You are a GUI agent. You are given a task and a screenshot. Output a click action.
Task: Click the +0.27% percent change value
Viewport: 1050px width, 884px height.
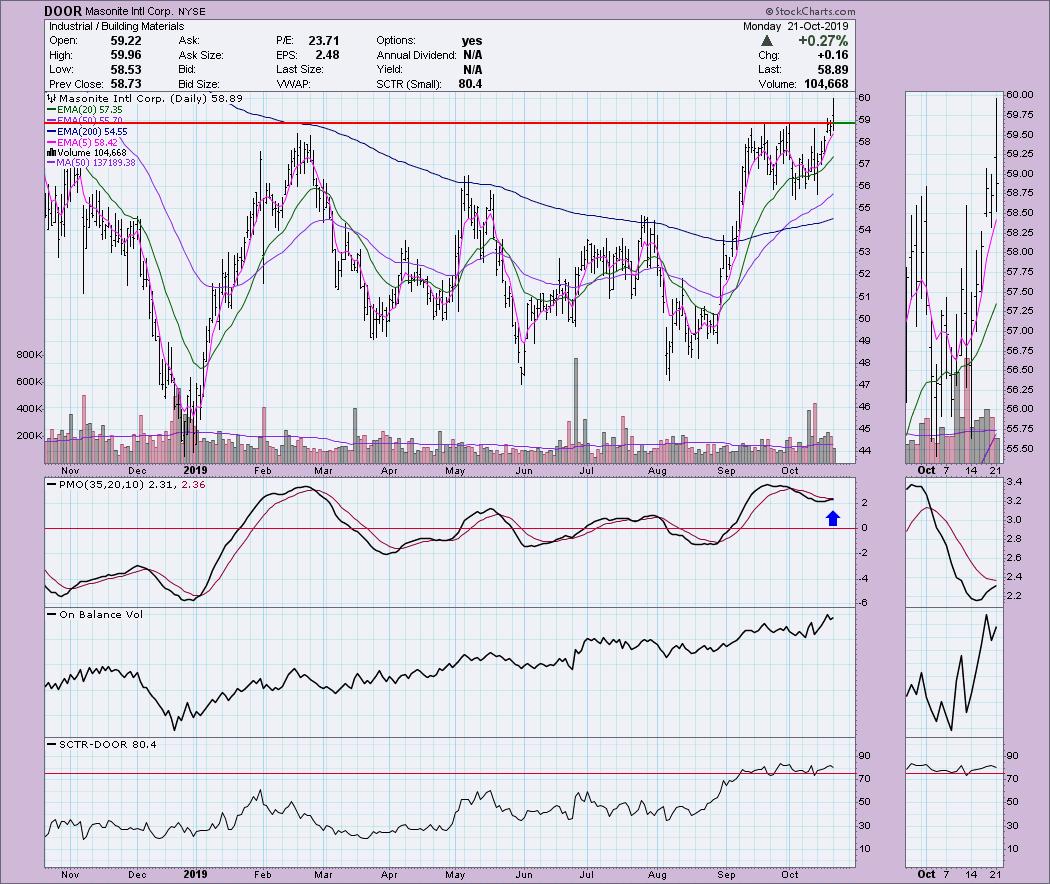[823, 41]
